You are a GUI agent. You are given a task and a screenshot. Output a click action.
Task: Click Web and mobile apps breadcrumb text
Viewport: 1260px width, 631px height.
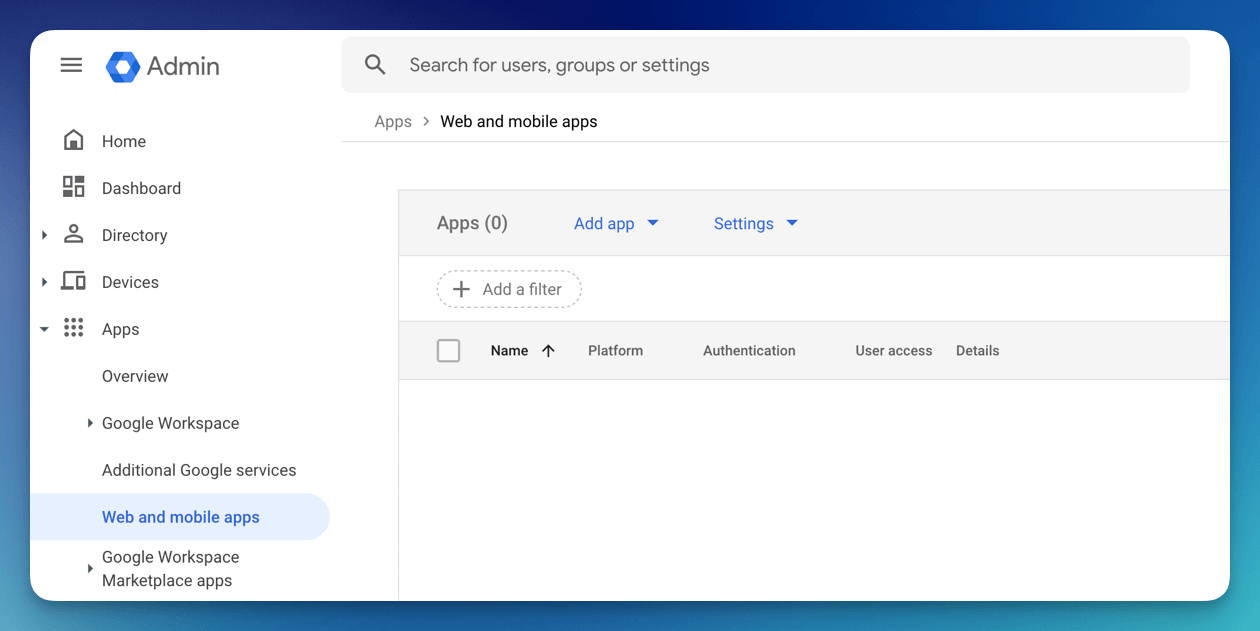[519, 121]
